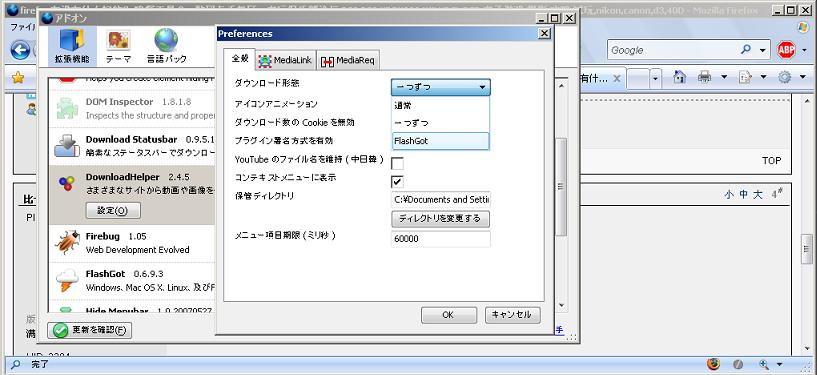Click the Firebug beetle icon
Image resolution: width=817 pixels, height=375 pixels.
click(x=67, y=242)
